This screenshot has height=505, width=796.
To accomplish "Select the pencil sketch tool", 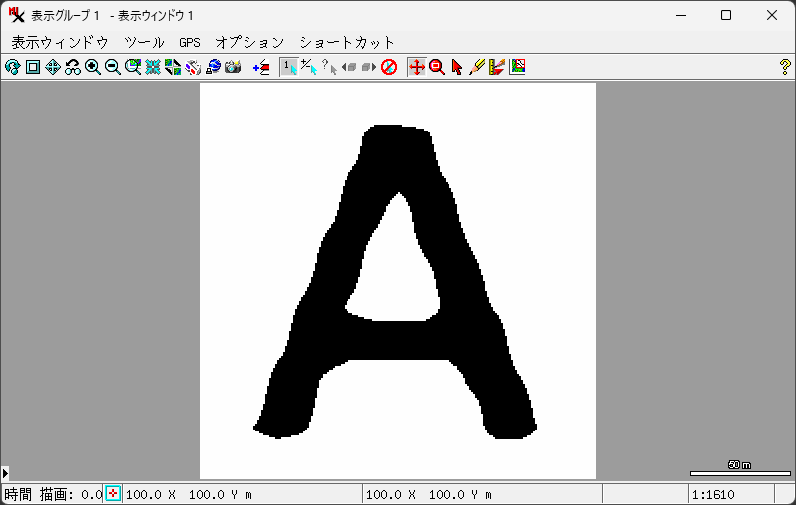I will pyautogui.click(x=477, y=67).
